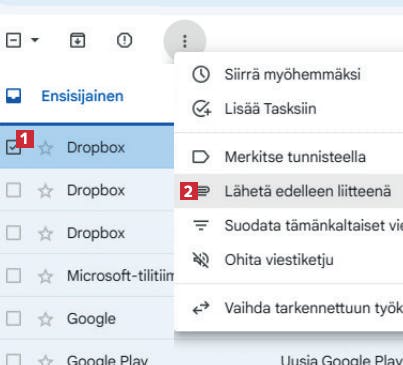Star the third Dropbox email
Screen dimensions: 403x365
[45, 233]
